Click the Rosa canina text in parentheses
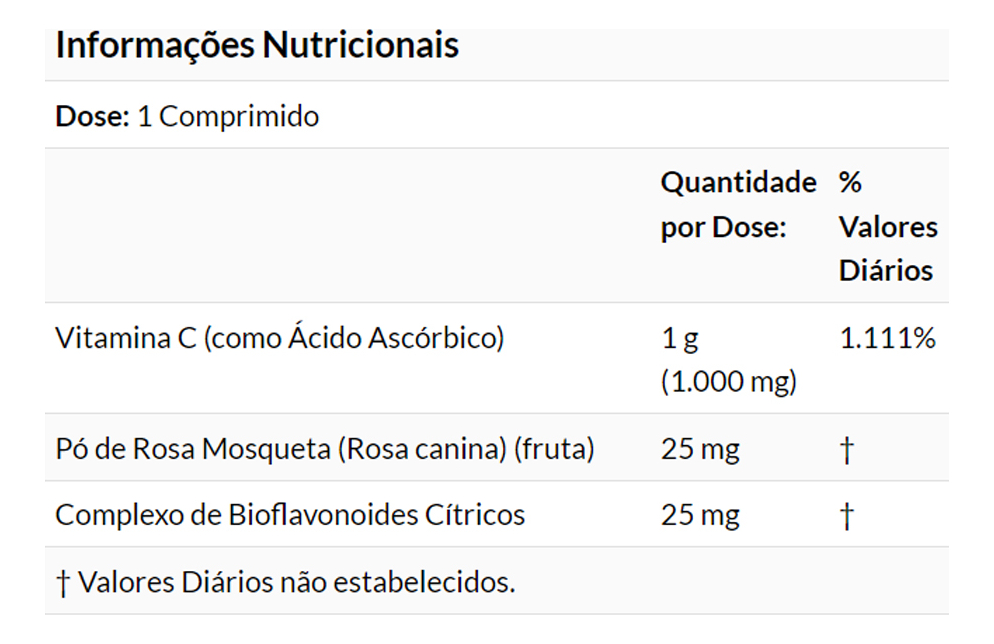The height and width of the screenshot is (644, 994). (x=424, y=450)
